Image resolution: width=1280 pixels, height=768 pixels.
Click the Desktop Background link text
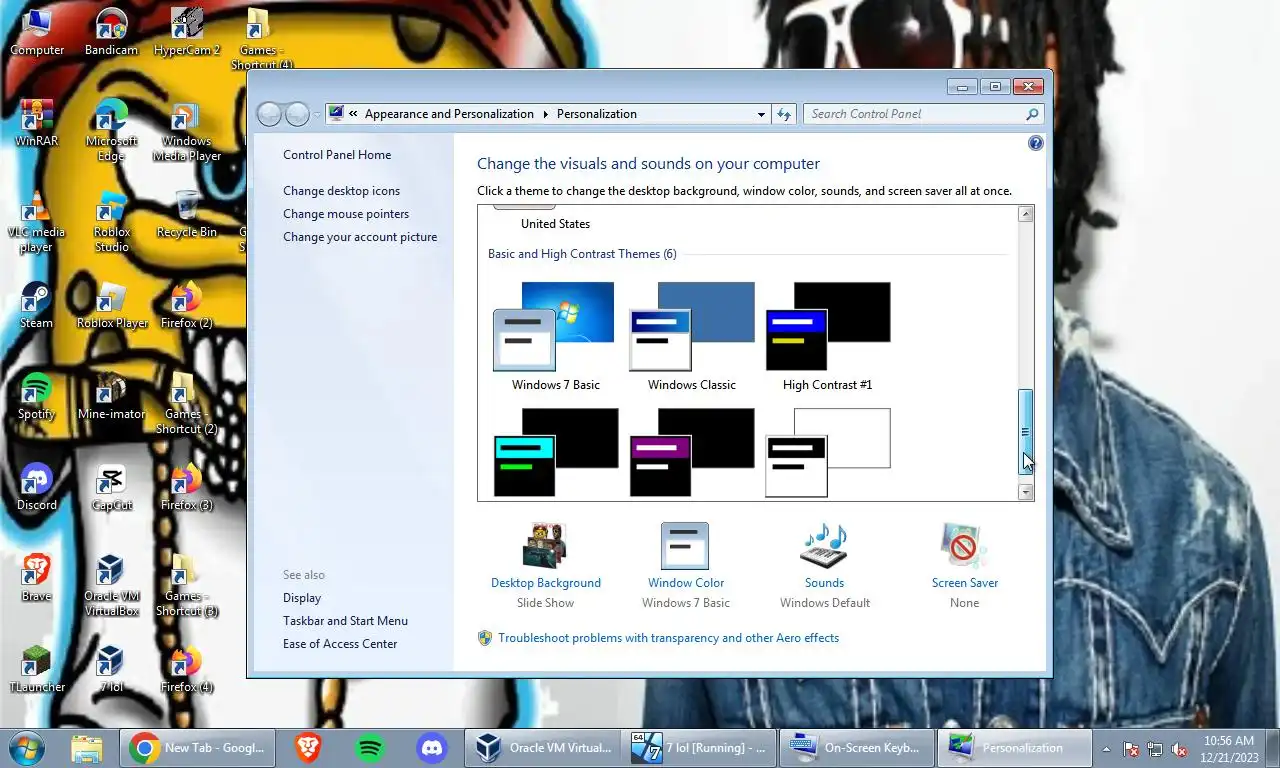546,583
